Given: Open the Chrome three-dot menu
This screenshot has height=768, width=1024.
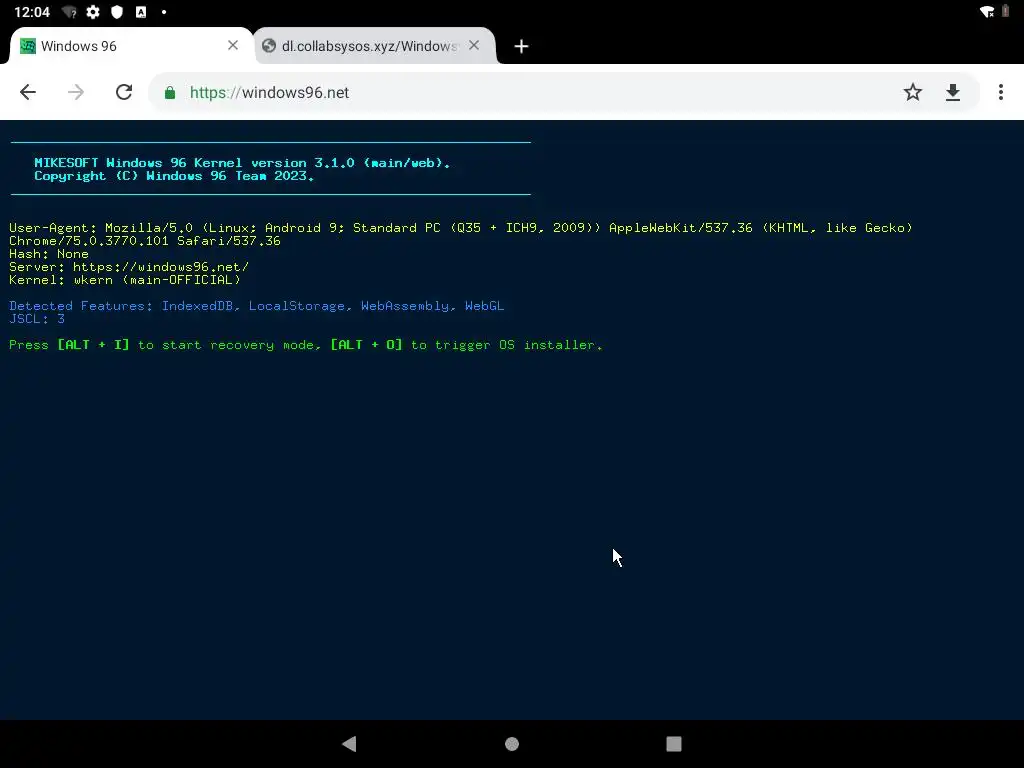Looking at the screenshot, I should pos(1000,92).
